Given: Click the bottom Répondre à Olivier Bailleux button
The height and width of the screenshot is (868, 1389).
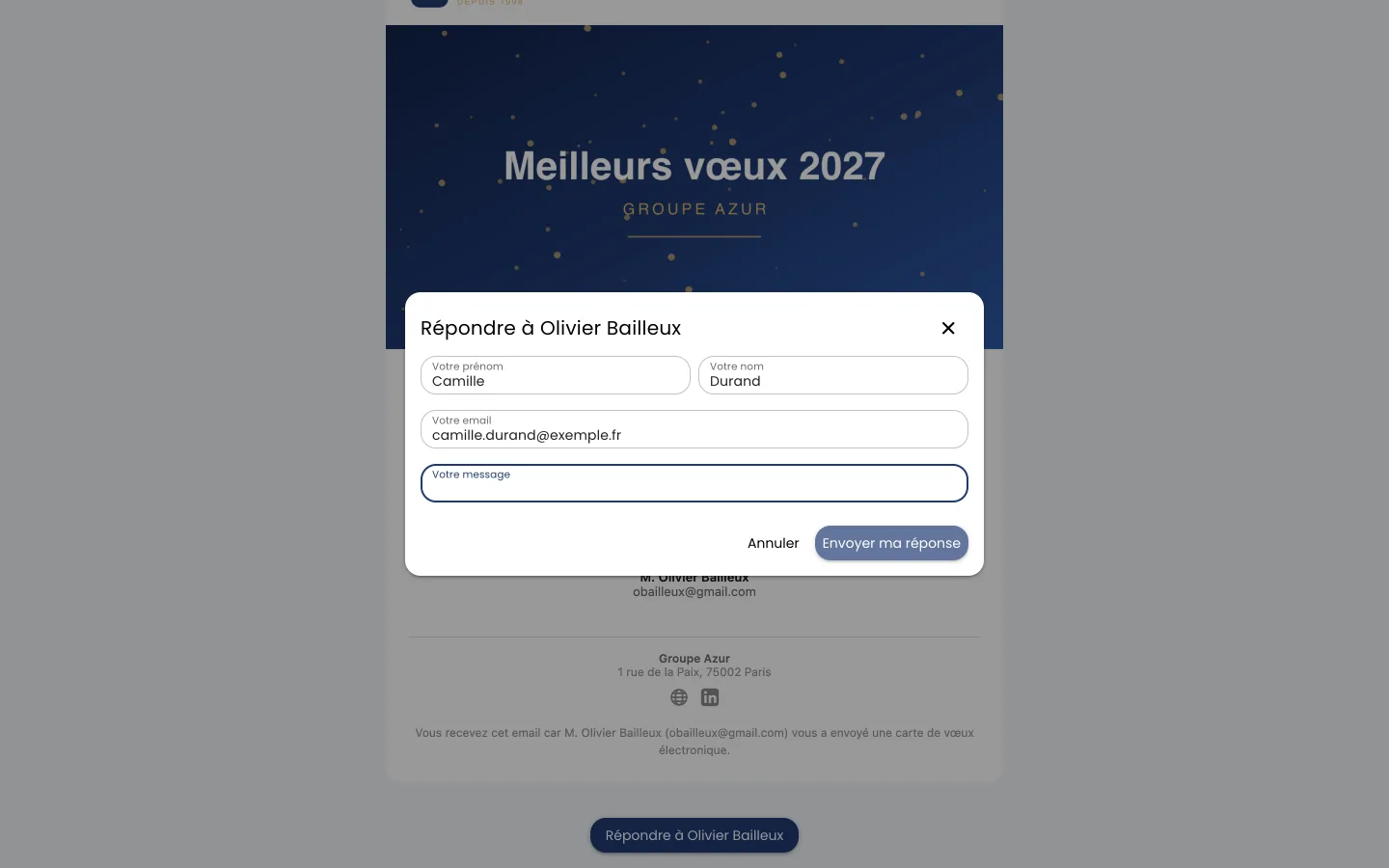Looking at the screenshot, I should pos(694,835).
